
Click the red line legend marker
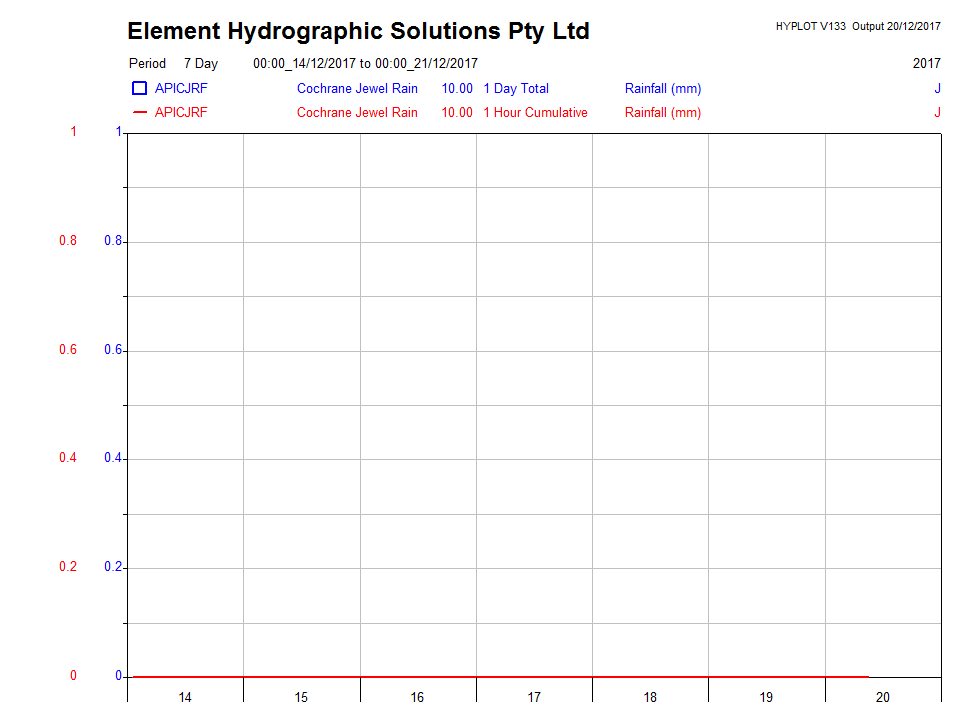coord(140,113)
